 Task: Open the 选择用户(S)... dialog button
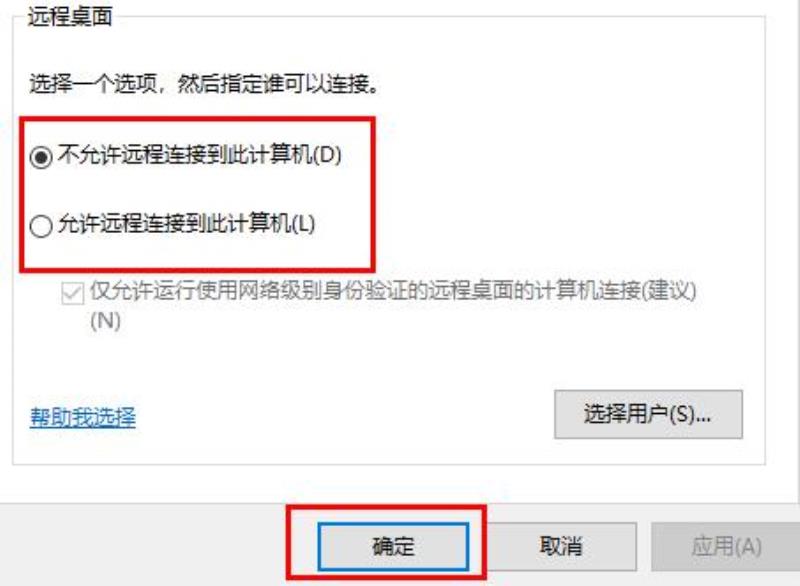648,414
